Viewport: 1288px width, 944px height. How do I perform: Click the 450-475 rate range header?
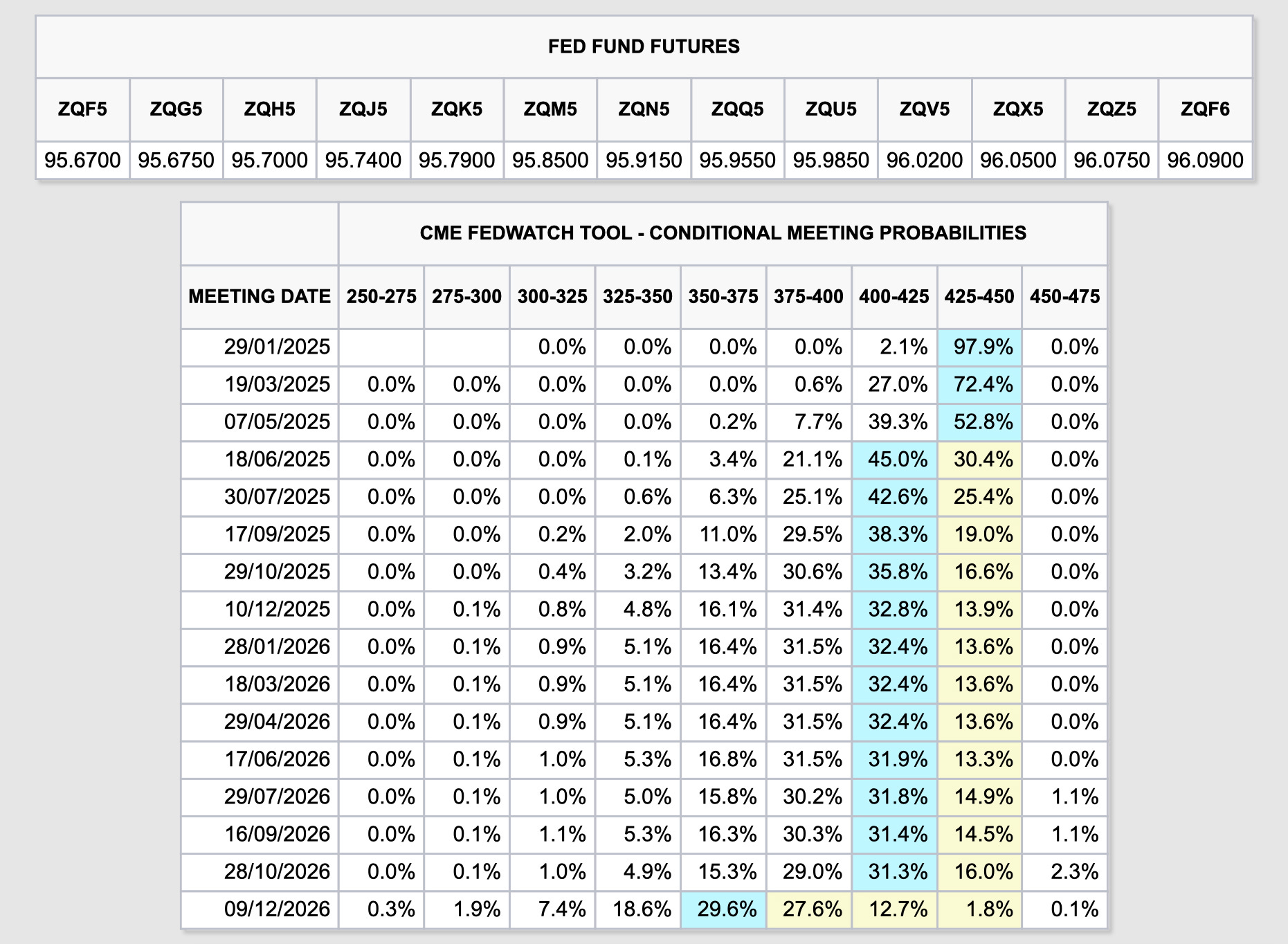coord(1064,297)
